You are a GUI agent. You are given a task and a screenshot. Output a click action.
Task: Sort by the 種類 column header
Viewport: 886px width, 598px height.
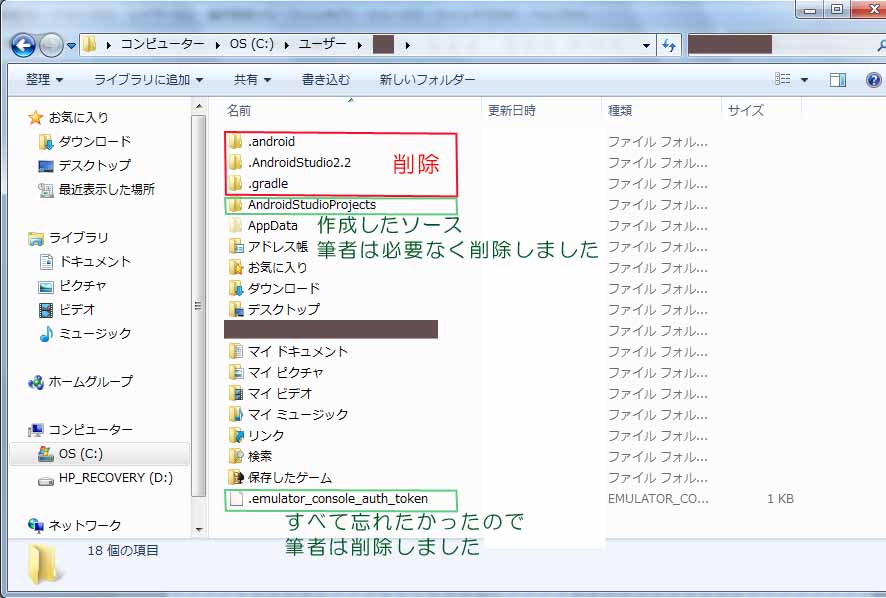(x=620, y=111)
